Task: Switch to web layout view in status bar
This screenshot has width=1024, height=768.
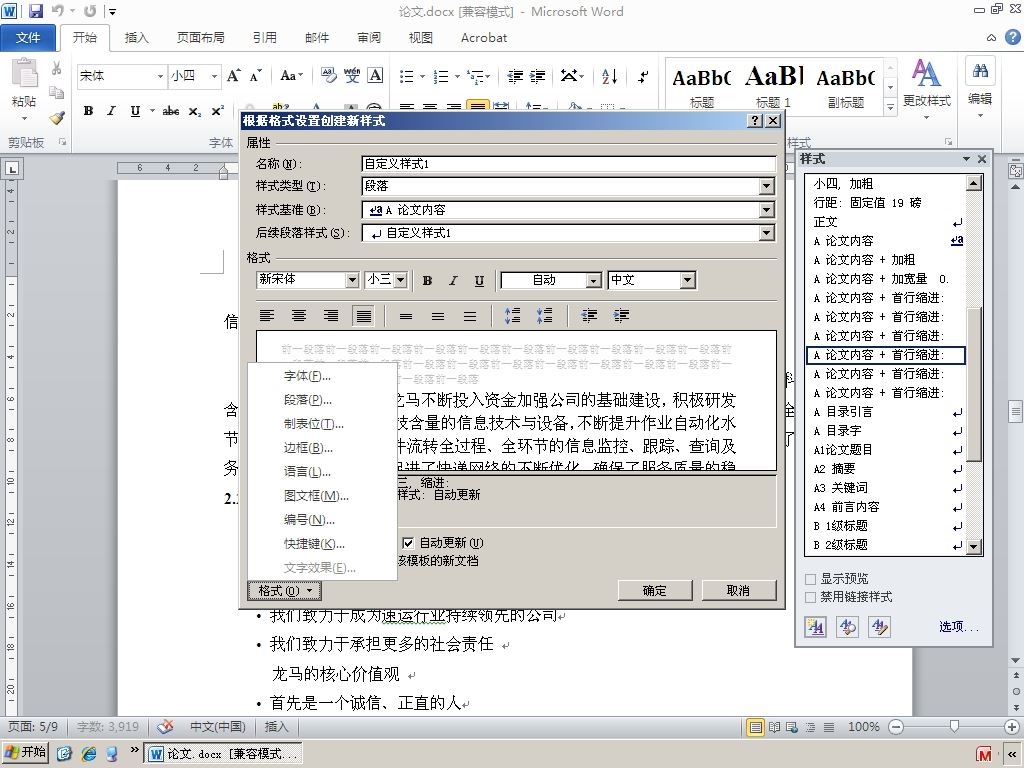Action: pyautogui.click(x=792, y=727)
